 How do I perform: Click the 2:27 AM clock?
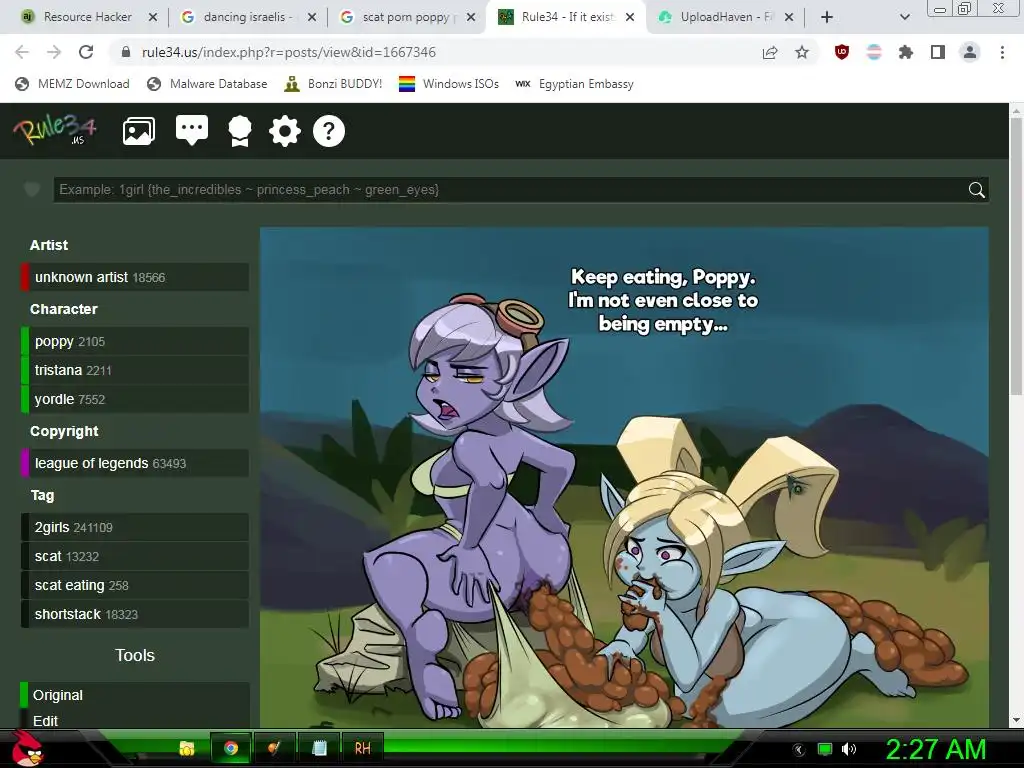click(x=935, y=749)
